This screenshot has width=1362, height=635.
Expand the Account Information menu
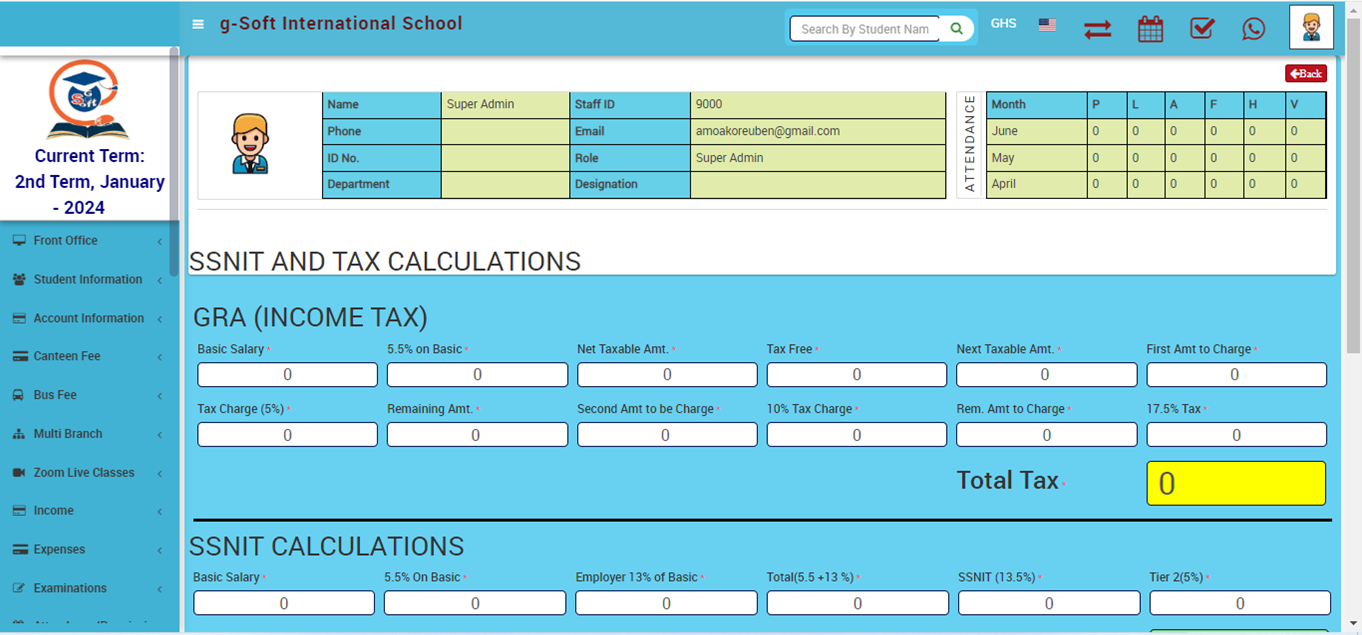coord(89,318)
